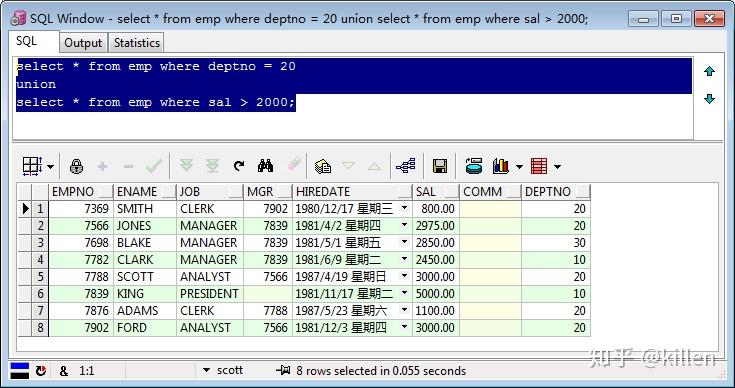Click the red grid report icon

click(539, 166)
